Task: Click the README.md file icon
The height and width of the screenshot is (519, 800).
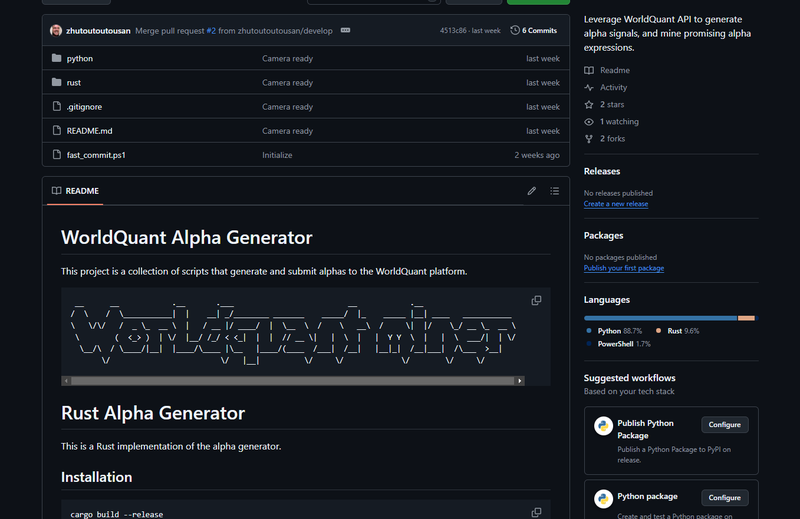Action: (57, 130)
